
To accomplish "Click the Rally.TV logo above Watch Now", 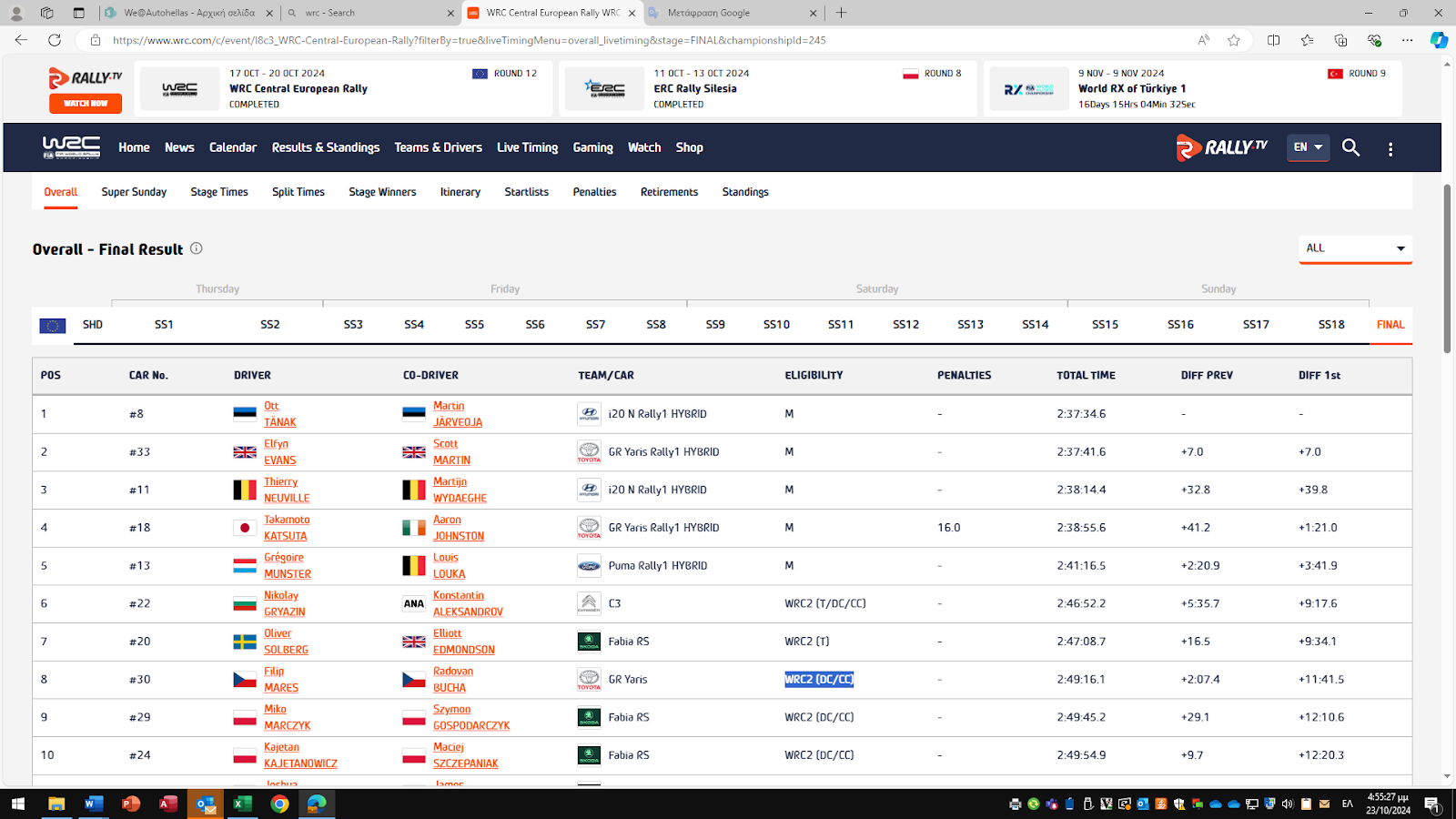I will [x=86, y=78].
